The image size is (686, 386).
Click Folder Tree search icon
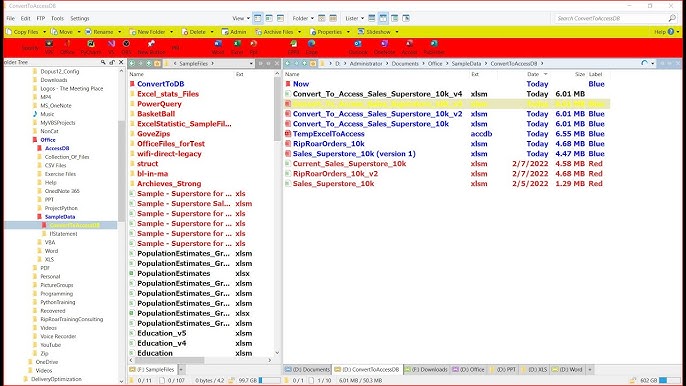click(x=103, y=63)
